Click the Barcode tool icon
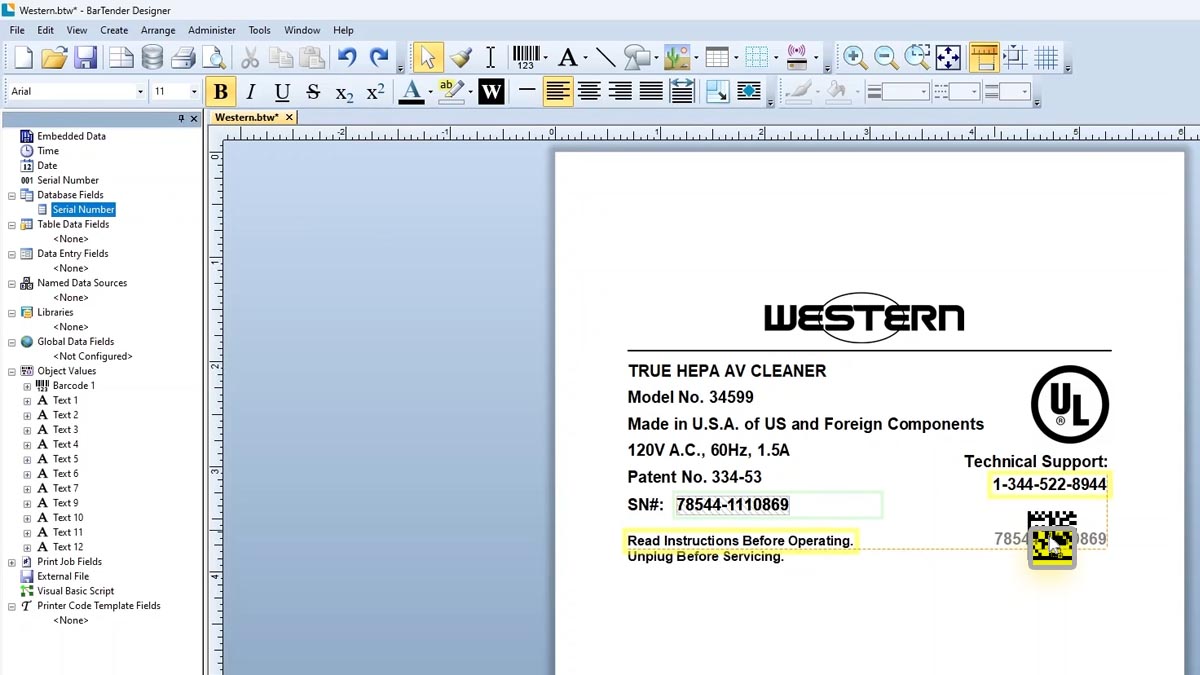Screen dimensions: 1200x675 pos(525,57)
